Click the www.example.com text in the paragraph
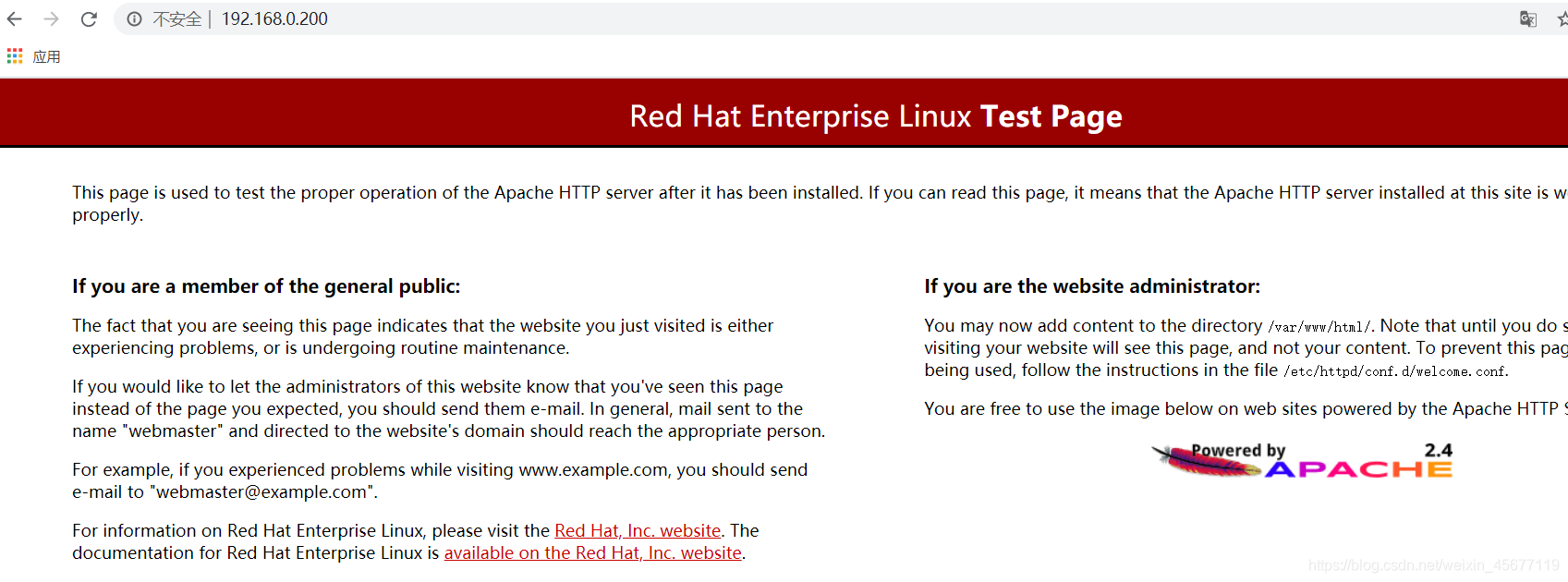This screenshot has height=582, width=1568. click(593, 470)
